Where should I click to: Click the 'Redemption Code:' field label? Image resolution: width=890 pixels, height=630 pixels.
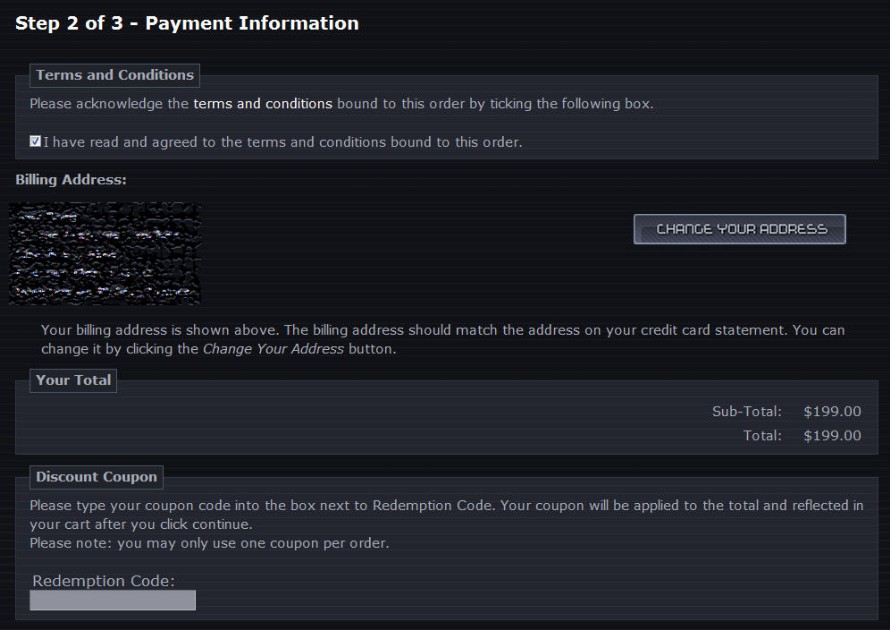coord(104,581)
